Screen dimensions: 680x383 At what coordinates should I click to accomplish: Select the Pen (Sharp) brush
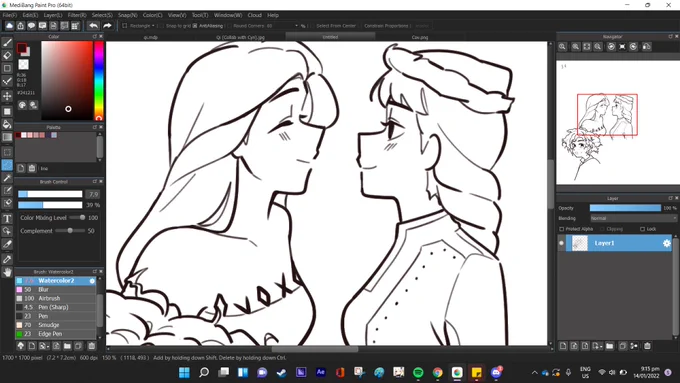(56, 307)
